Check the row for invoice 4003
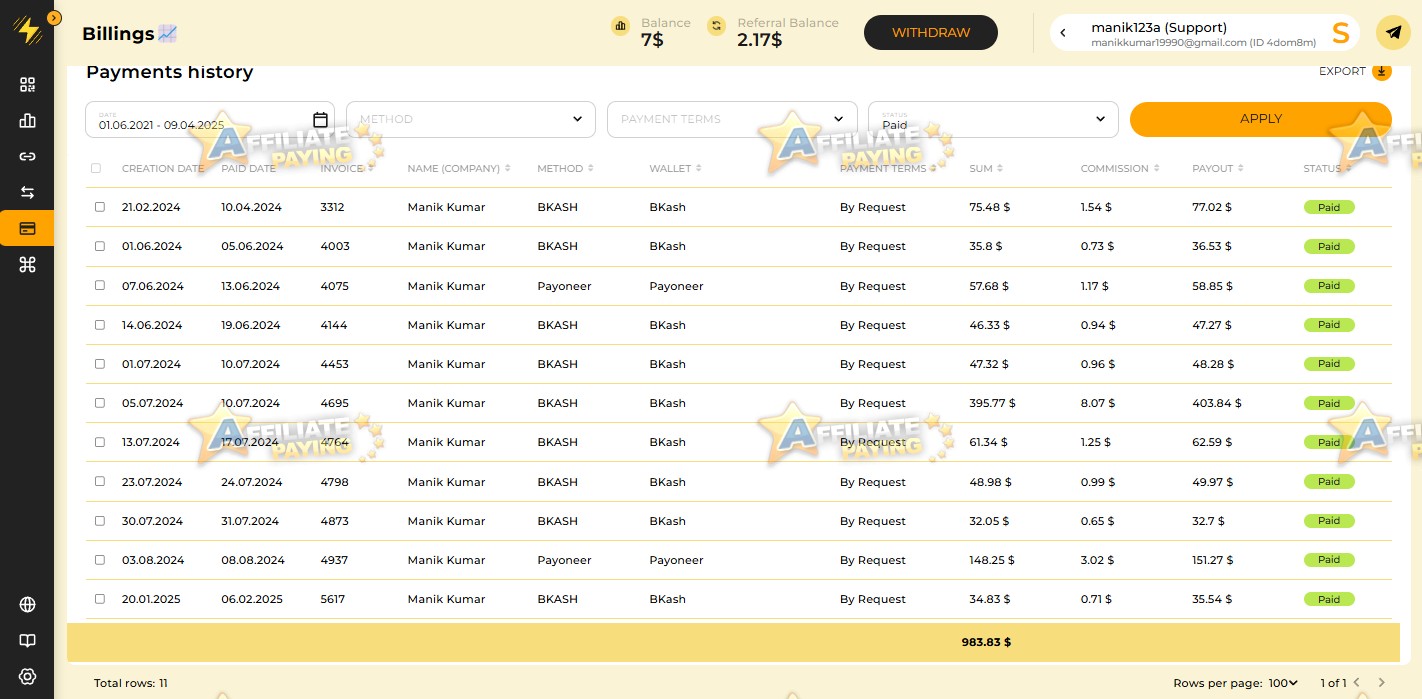 (99, 246)
